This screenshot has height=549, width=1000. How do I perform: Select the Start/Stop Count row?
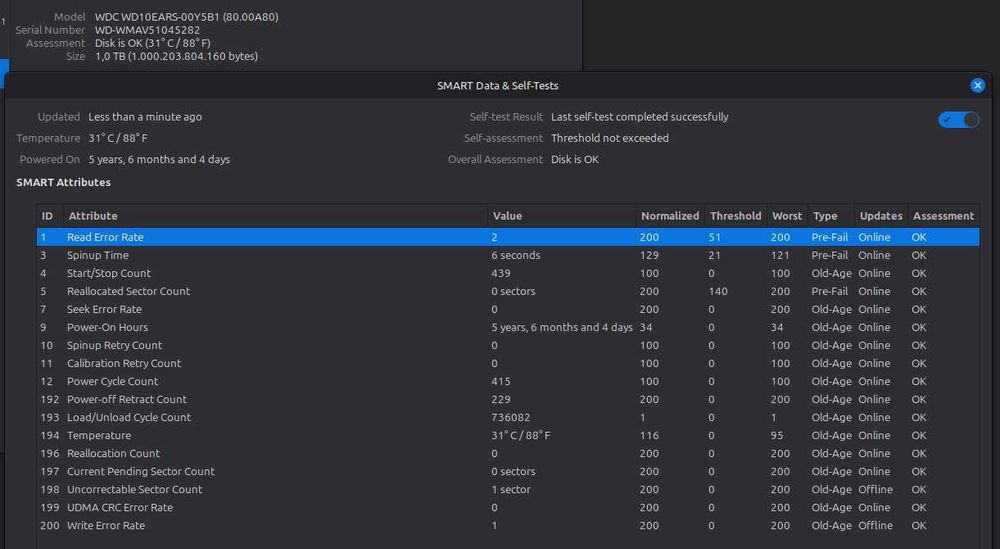508,273
